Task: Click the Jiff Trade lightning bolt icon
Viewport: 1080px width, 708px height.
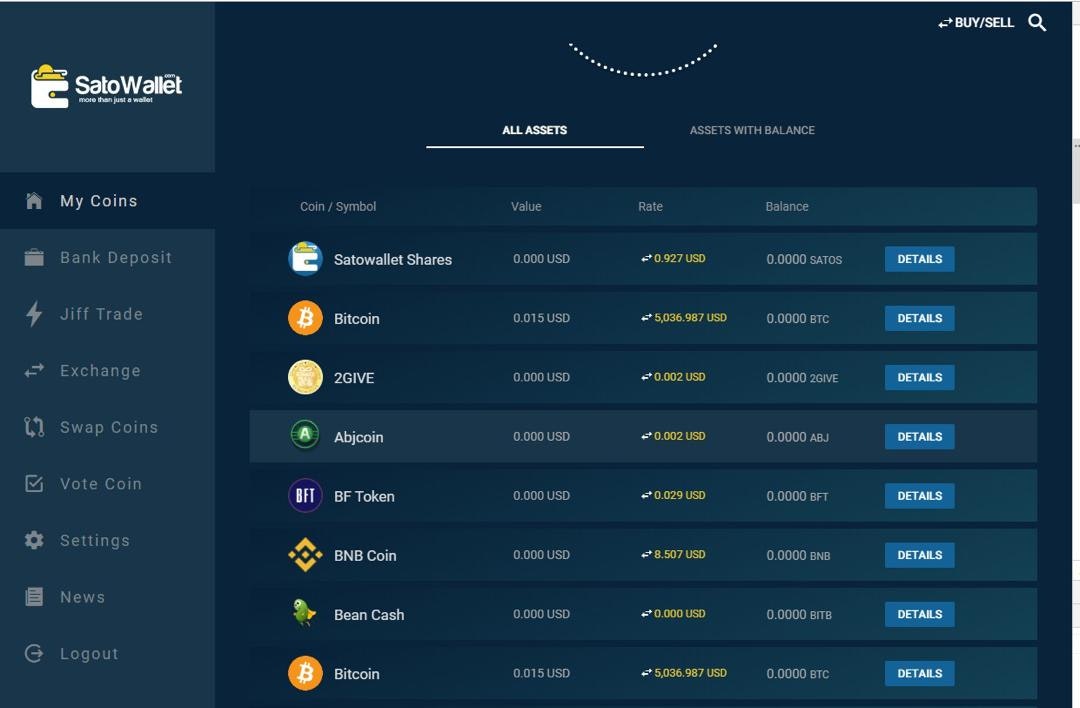Action: 34,313
